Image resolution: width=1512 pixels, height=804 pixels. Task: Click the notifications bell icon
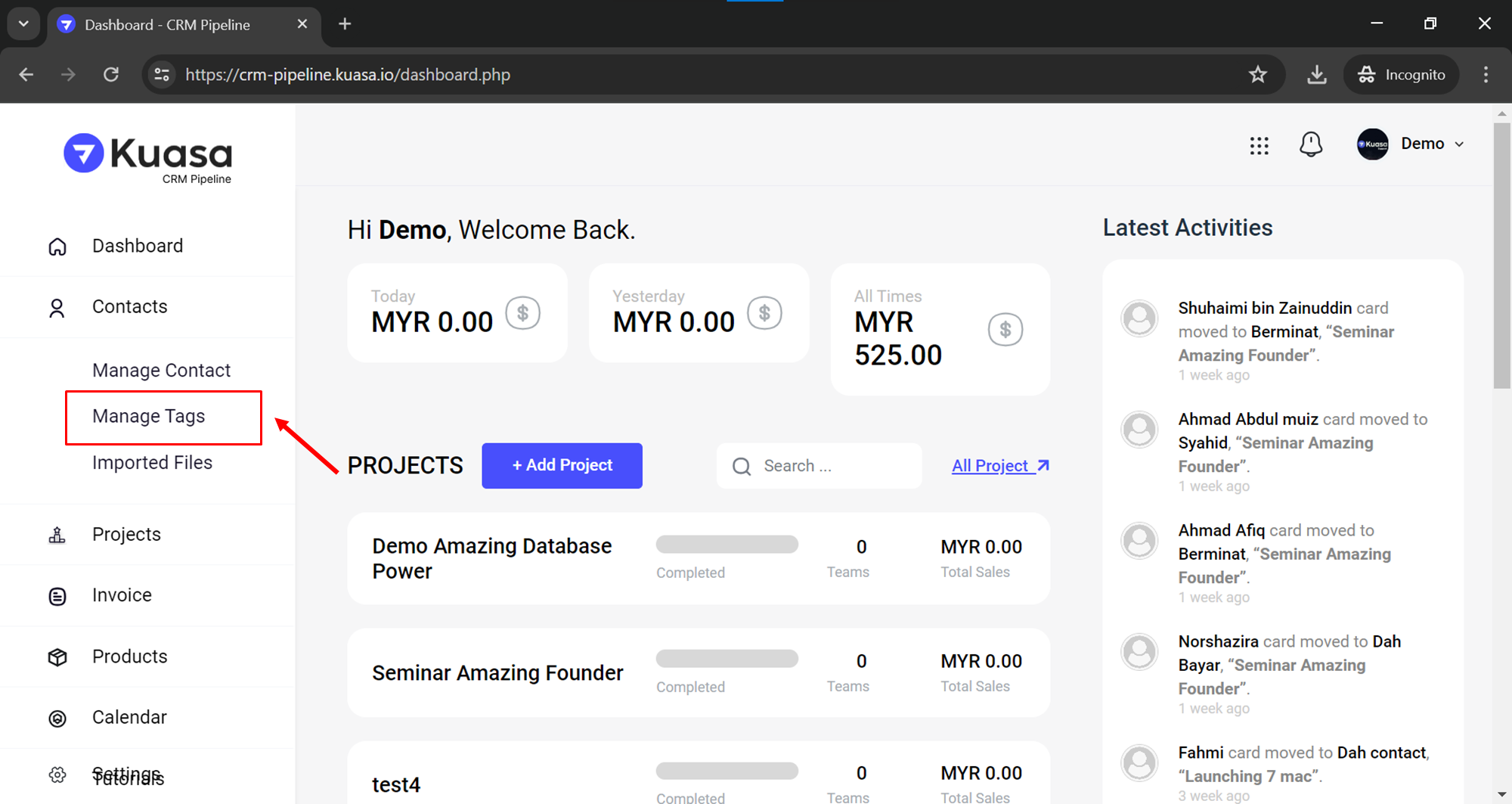click(1311, 144)
